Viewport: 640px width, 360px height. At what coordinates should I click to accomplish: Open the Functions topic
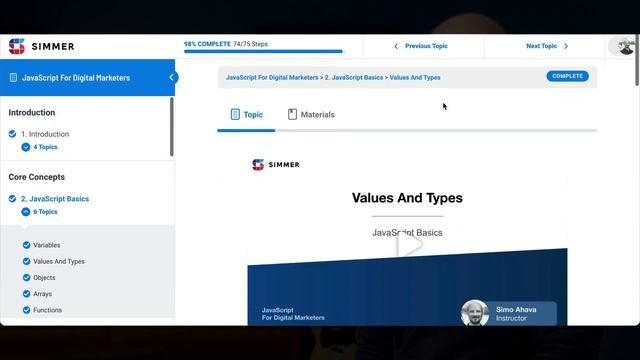(x=47, y=310)
